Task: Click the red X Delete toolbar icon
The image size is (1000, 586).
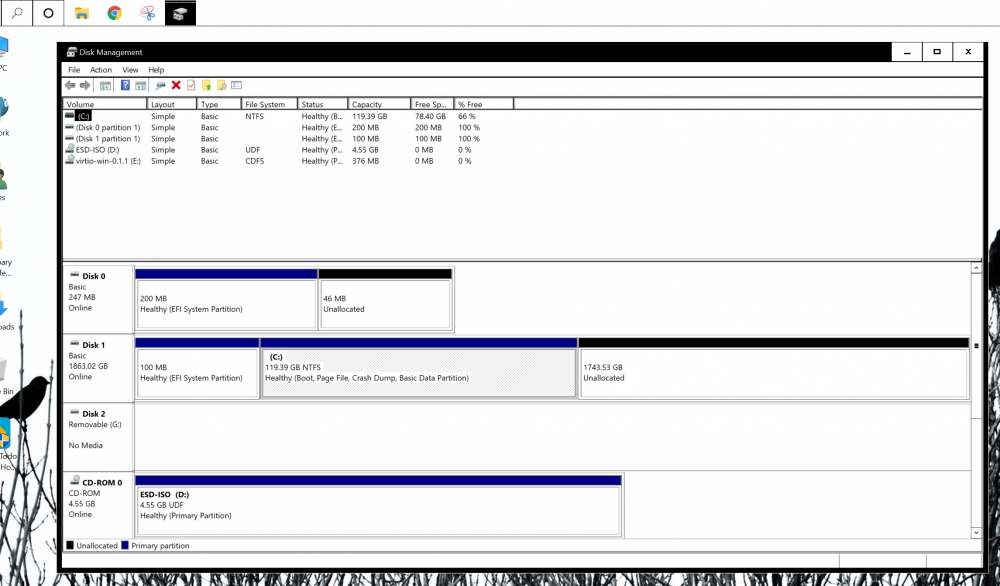Action: tap(176, 85)
